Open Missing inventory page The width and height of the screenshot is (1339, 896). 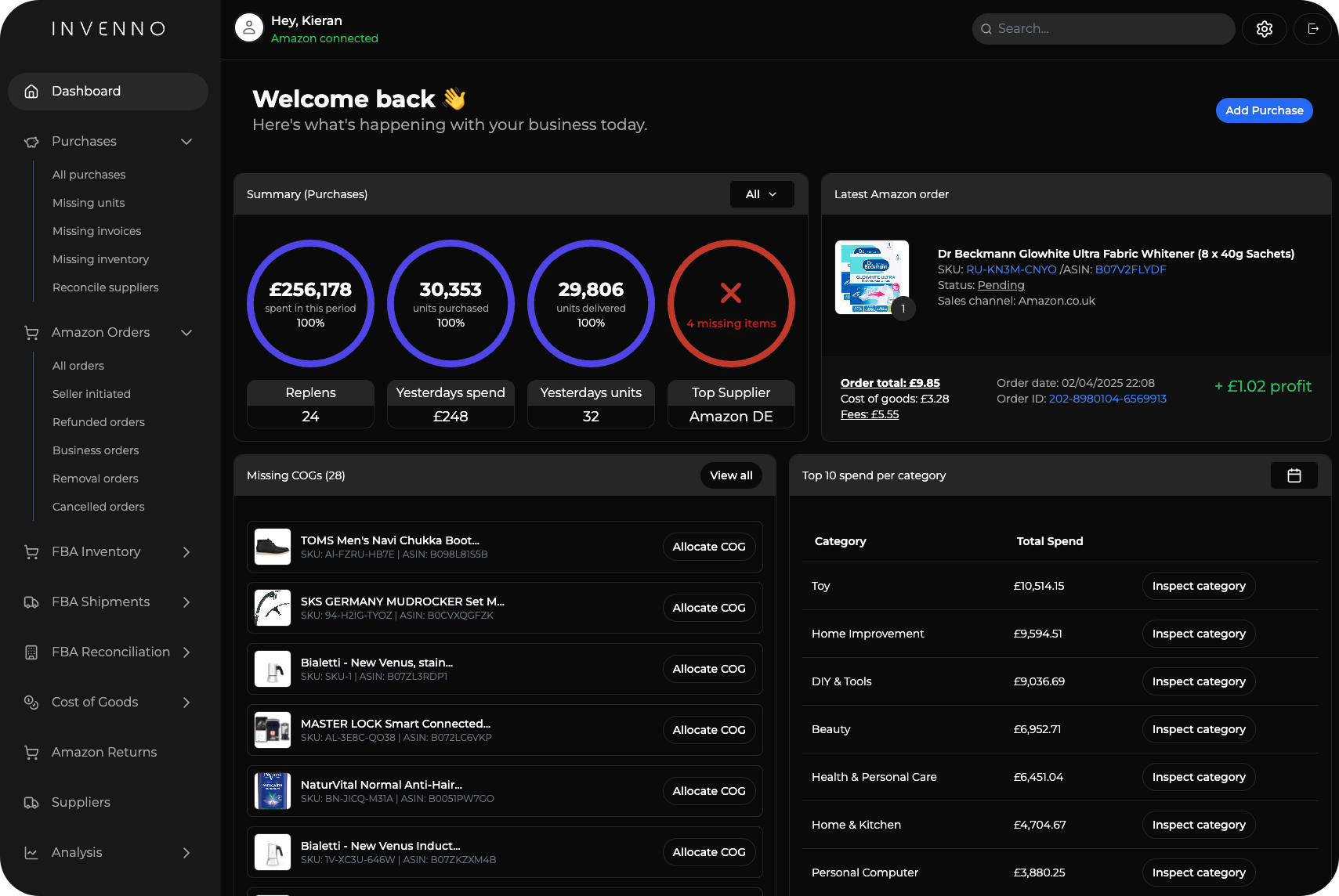(100, 259)
